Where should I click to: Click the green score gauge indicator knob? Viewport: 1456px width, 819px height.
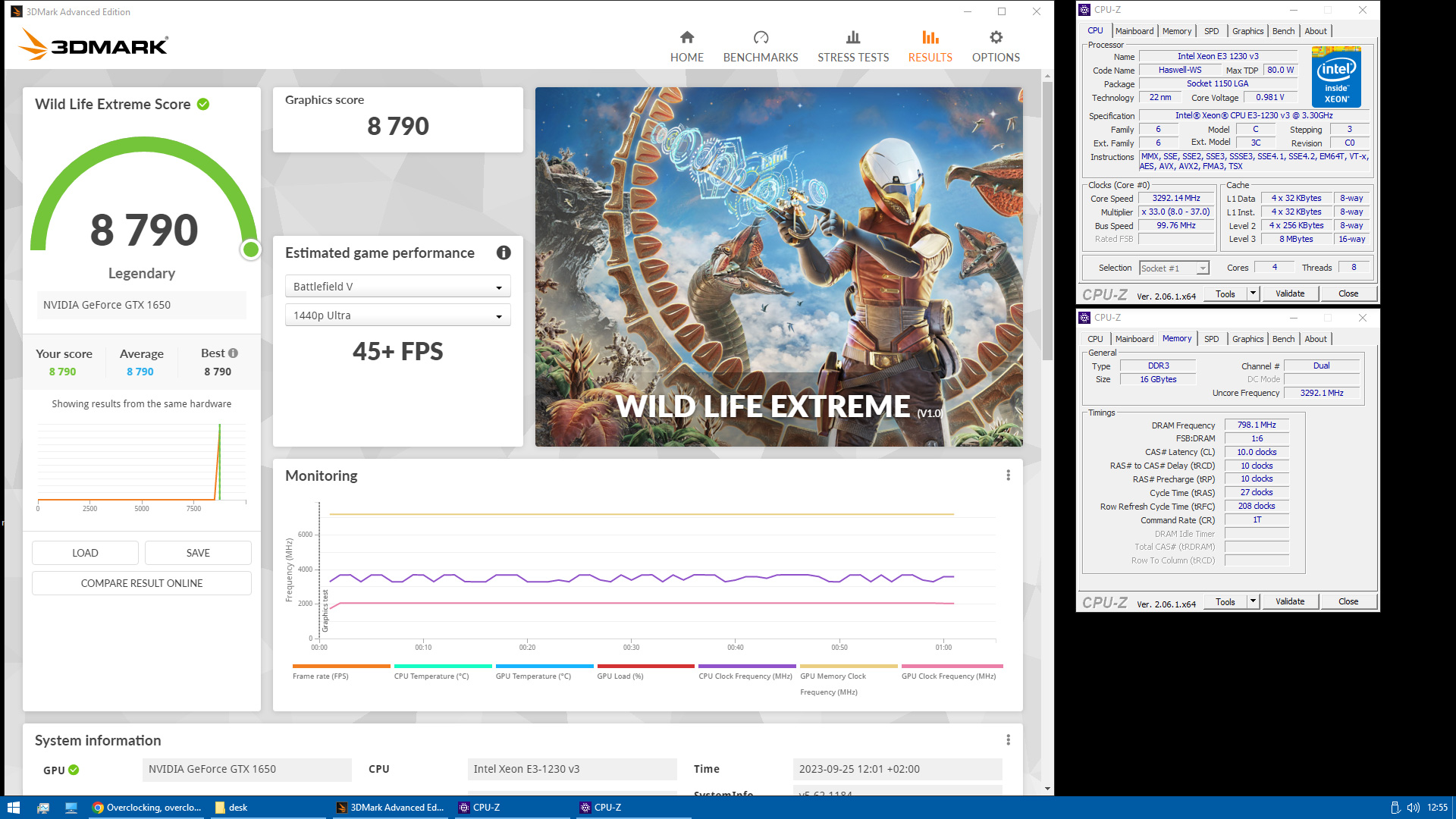pyautogui.click(x=250, y=249)
